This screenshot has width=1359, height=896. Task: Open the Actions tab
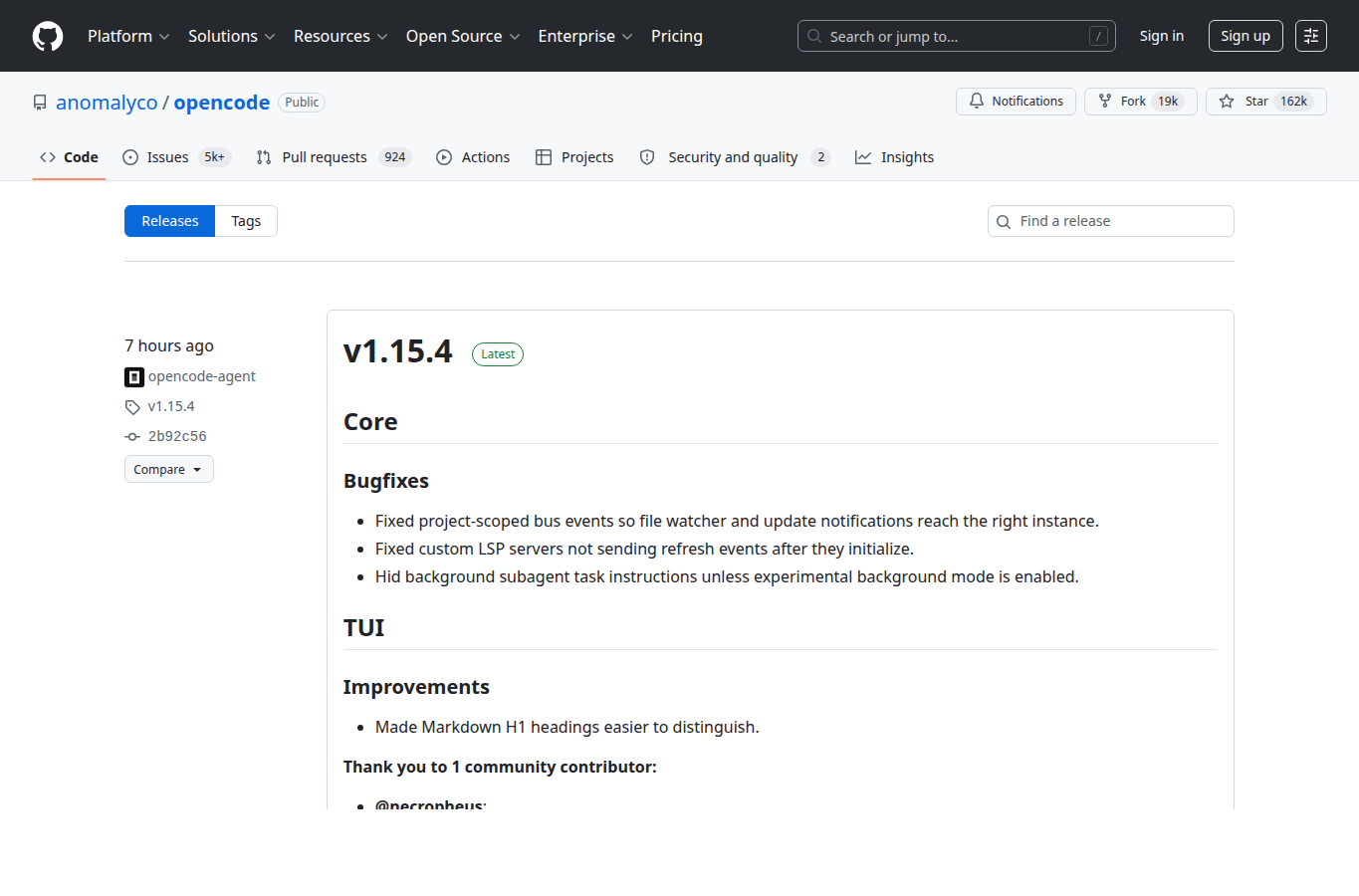473,157
